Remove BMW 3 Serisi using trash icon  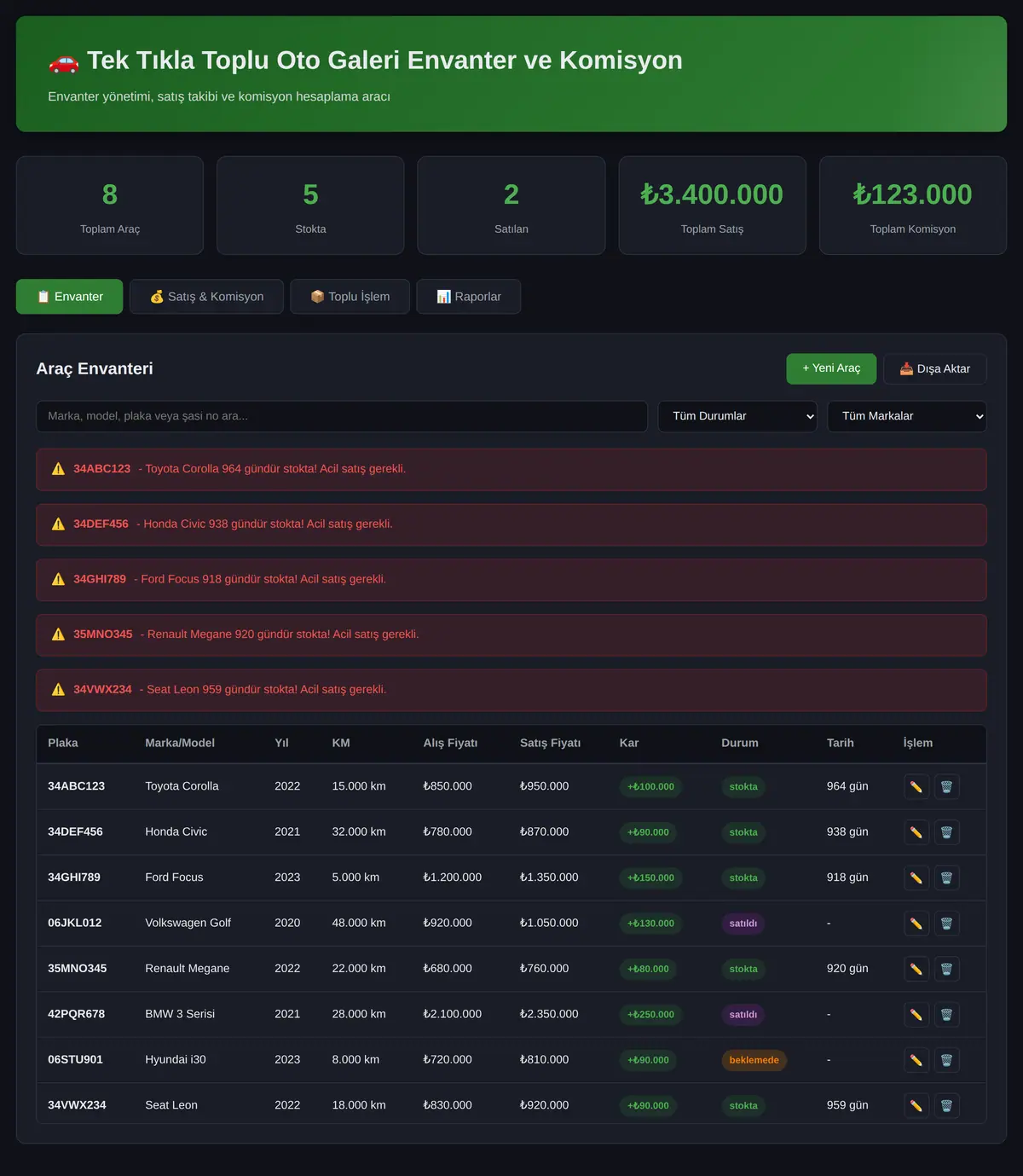pos(946,1015)
